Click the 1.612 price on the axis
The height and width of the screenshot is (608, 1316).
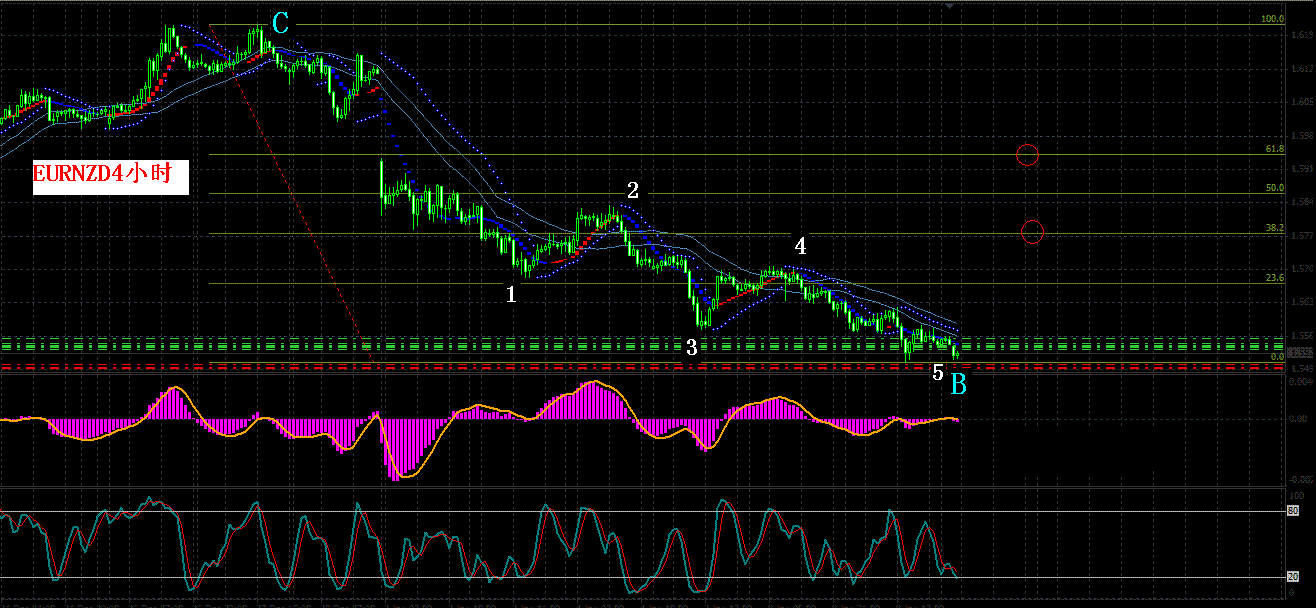coord(1302,69)
